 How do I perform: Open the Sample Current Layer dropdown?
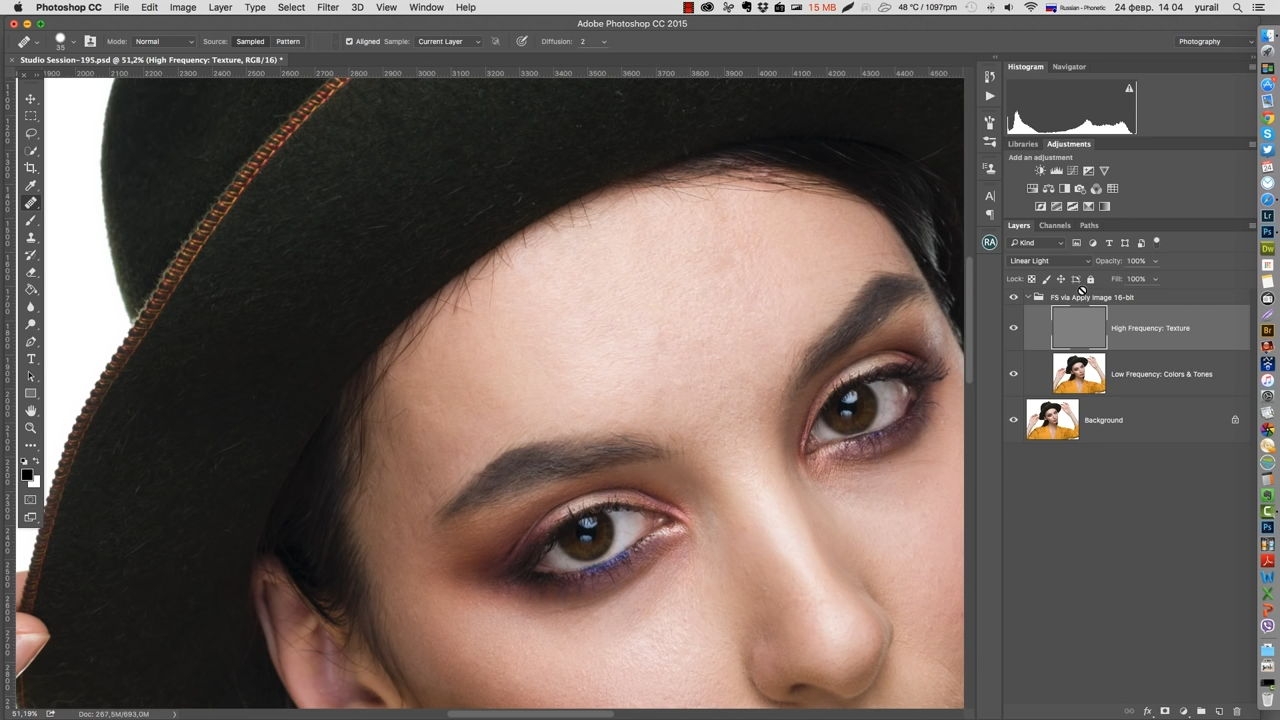(x=448, y=42)
